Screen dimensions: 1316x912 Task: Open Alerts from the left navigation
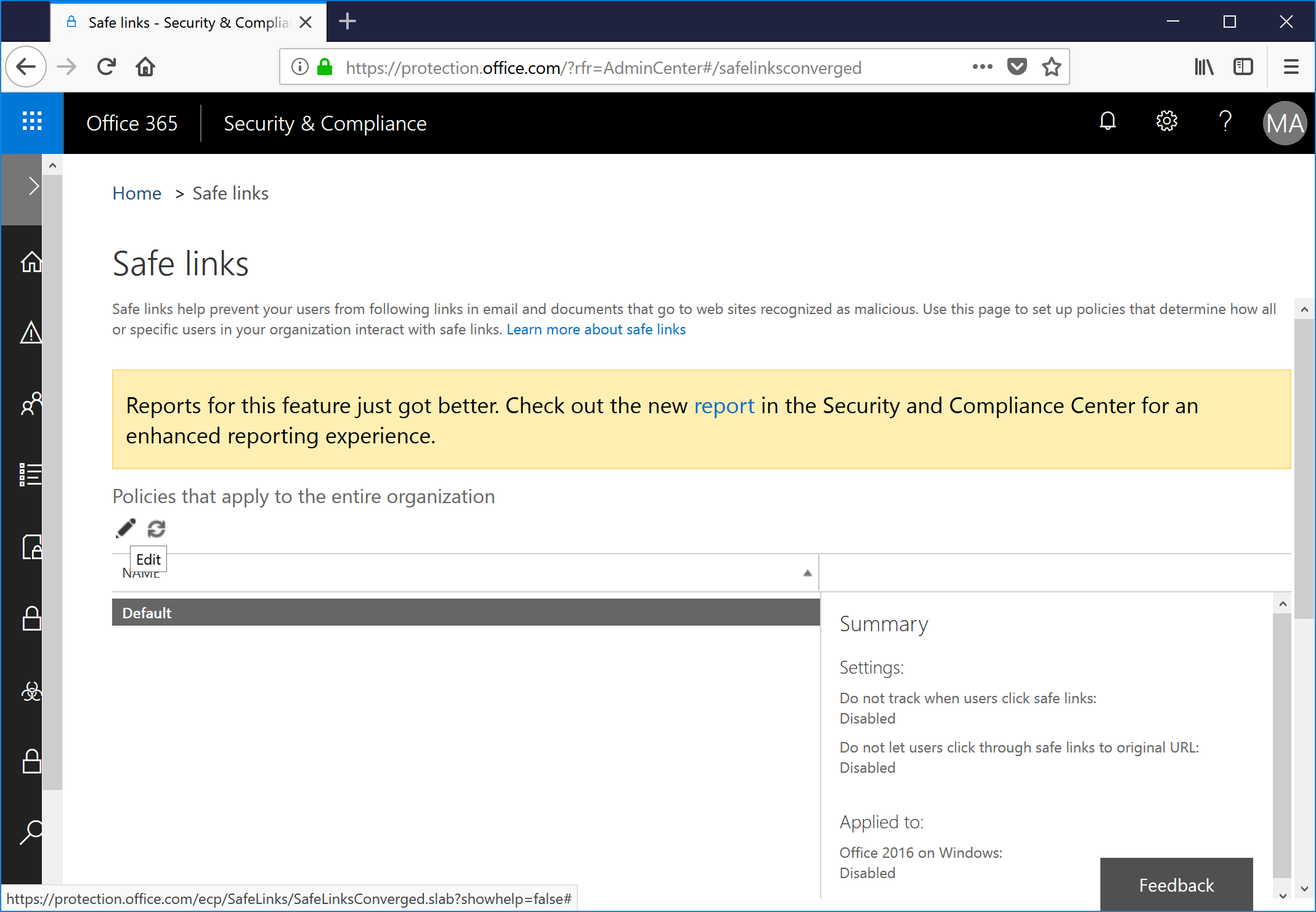pos(31,333)
